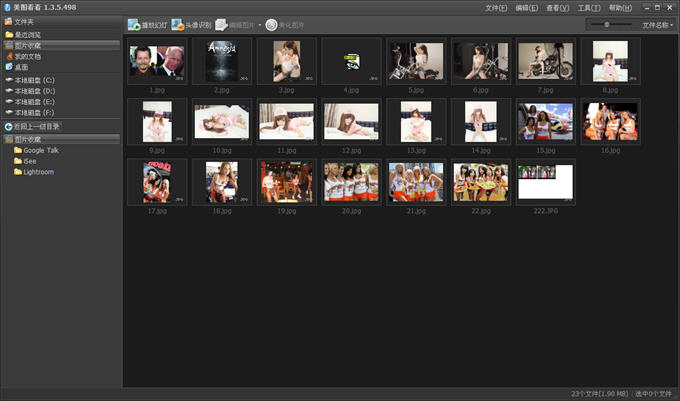Open local disk (C:) drive
Viewport: 680px width, 401px height.
coord(34,79)
